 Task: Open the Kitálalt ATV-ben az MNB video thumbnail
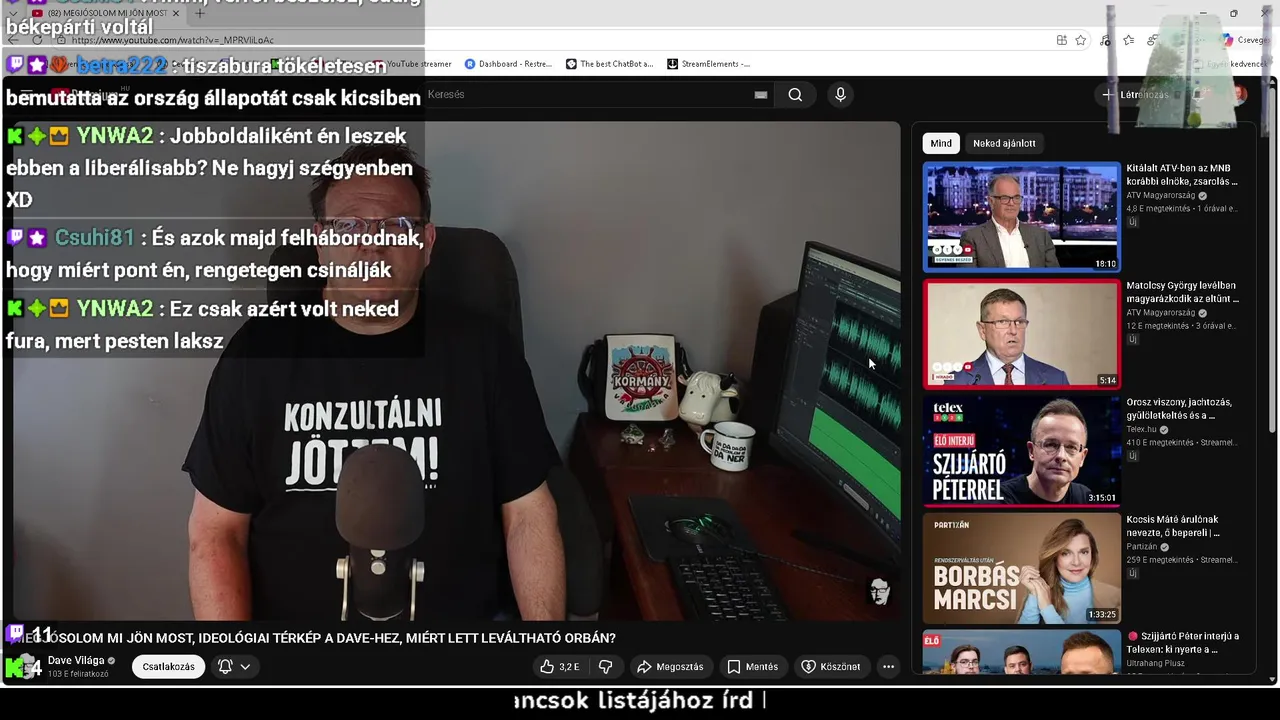tap(1021, 216)
